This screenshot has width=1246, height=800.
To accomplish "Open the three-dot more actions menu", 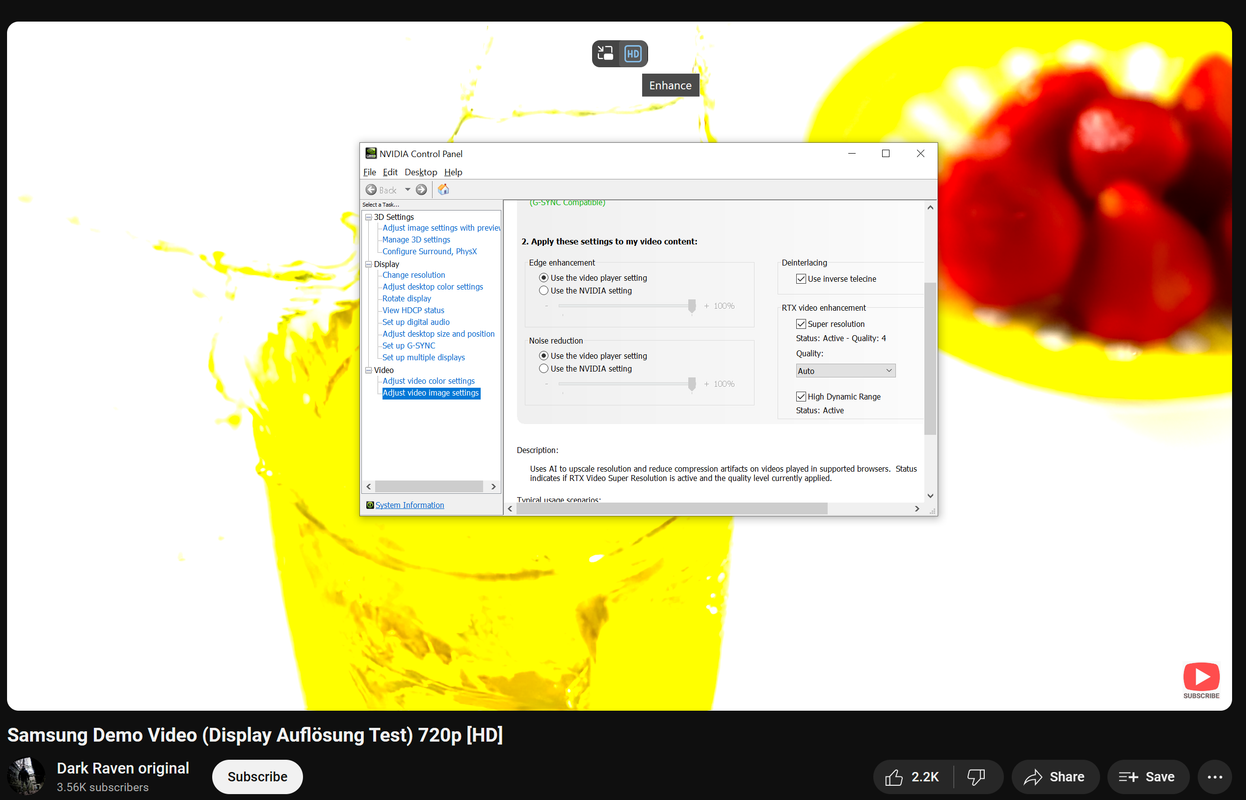I will pyautogui.click(x=1215, y=777).
